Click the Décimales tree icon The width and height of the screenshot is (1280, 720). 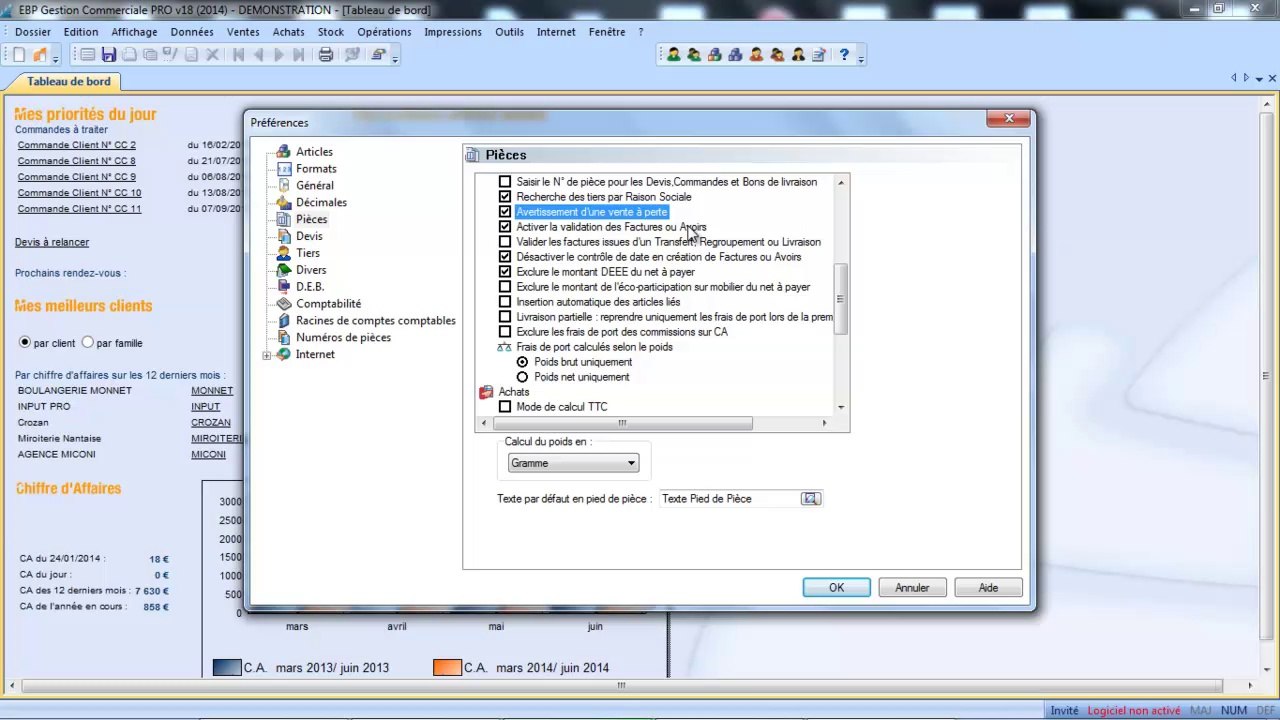click(x=284, y=203)
